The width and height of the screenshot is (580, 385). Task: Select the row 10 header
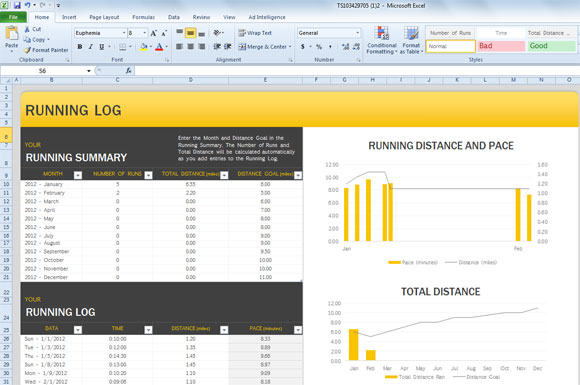[x=6, y=184]
